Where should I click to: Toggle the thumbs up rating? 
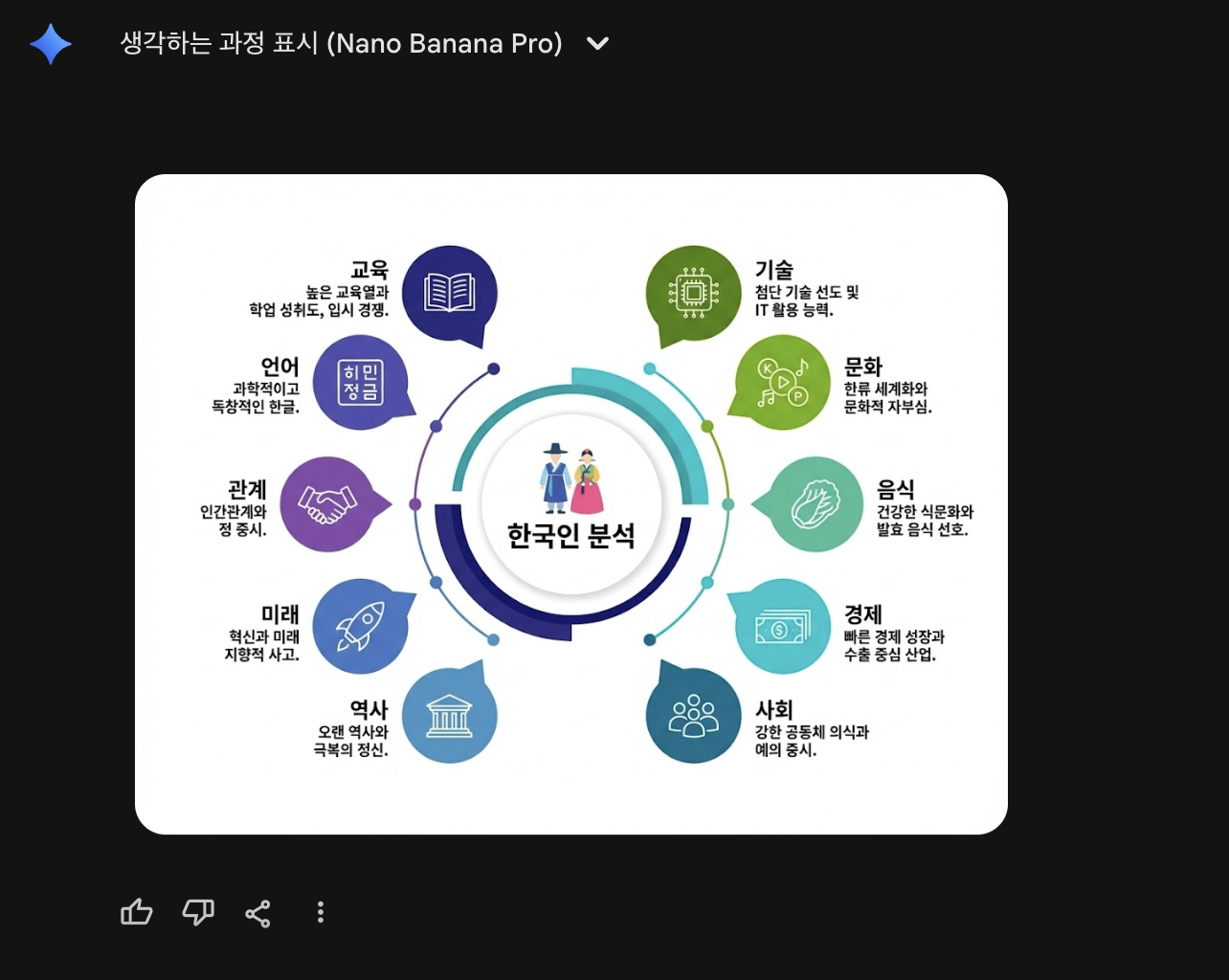(x=136, y=912)
